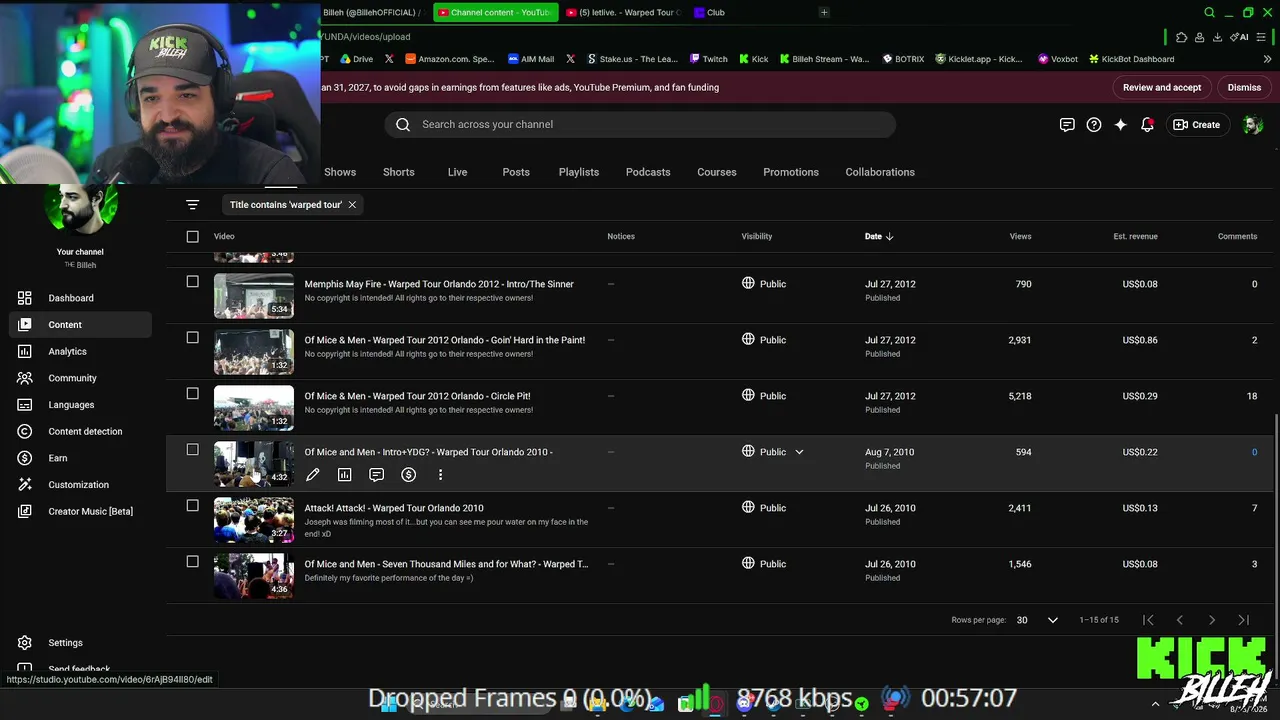Viewport: 1280px width, 720px height.
Task: Go to the last page of results
Action: 1244,620
